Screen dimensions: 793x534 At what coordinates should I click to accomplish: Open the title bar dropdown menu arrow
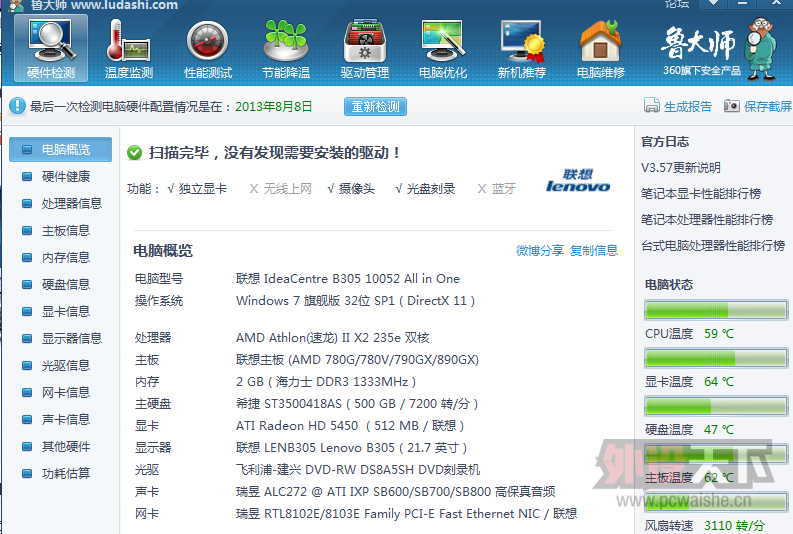[713, 3]
